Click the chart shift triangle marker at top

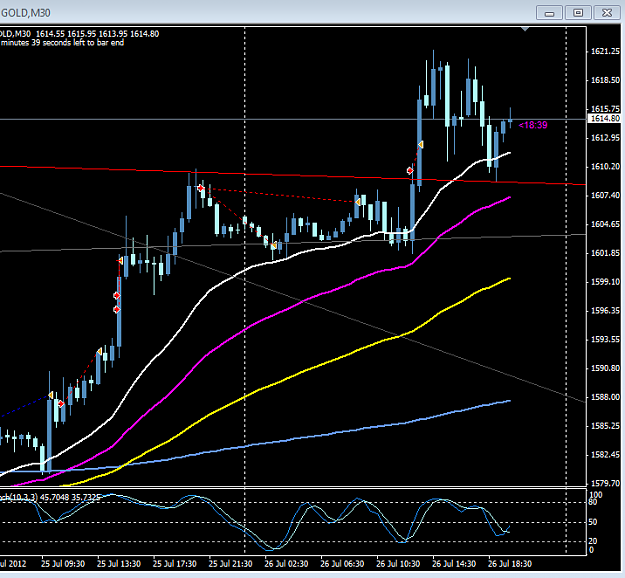[x=525, y=29]
